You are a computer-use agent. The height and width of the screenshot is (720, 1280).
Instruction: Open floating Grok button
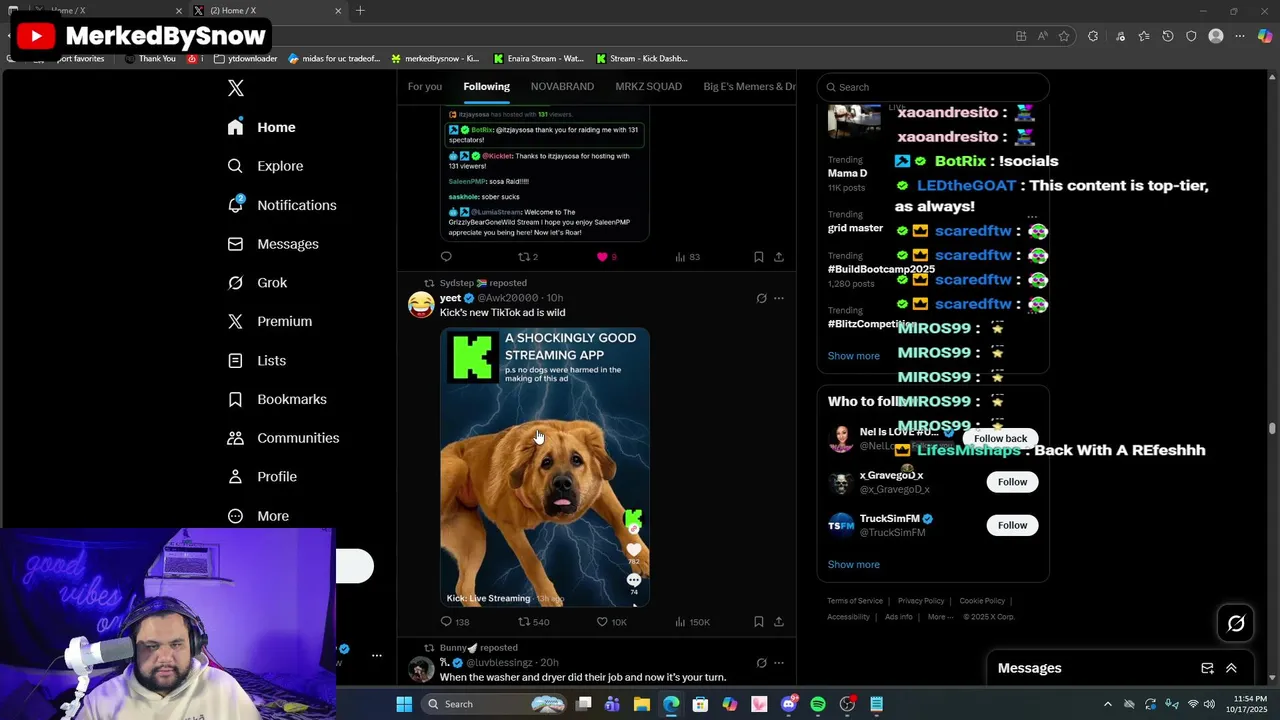pyautogui.click(x=1236, y=624)
